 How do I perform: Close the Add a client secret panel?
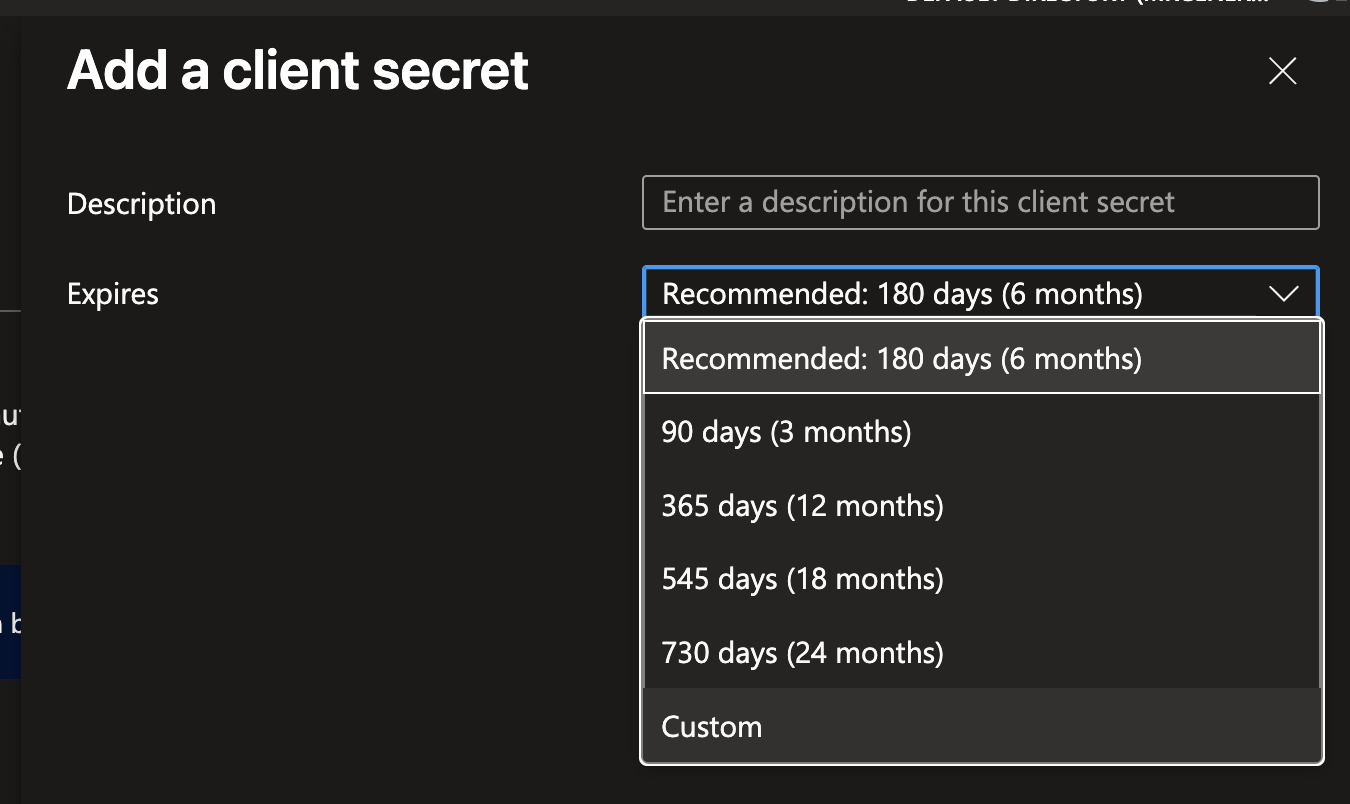click(x=1282, y=71)
